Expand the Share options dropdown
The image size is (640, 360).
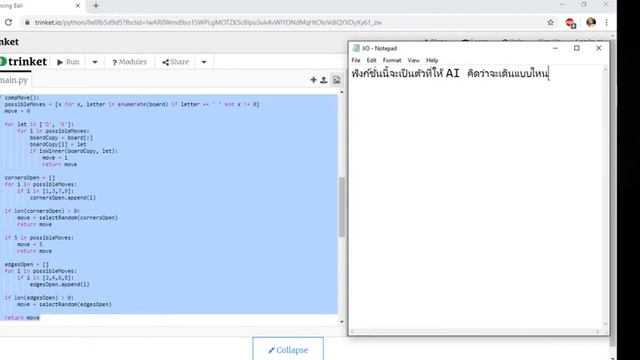[204, 62]
